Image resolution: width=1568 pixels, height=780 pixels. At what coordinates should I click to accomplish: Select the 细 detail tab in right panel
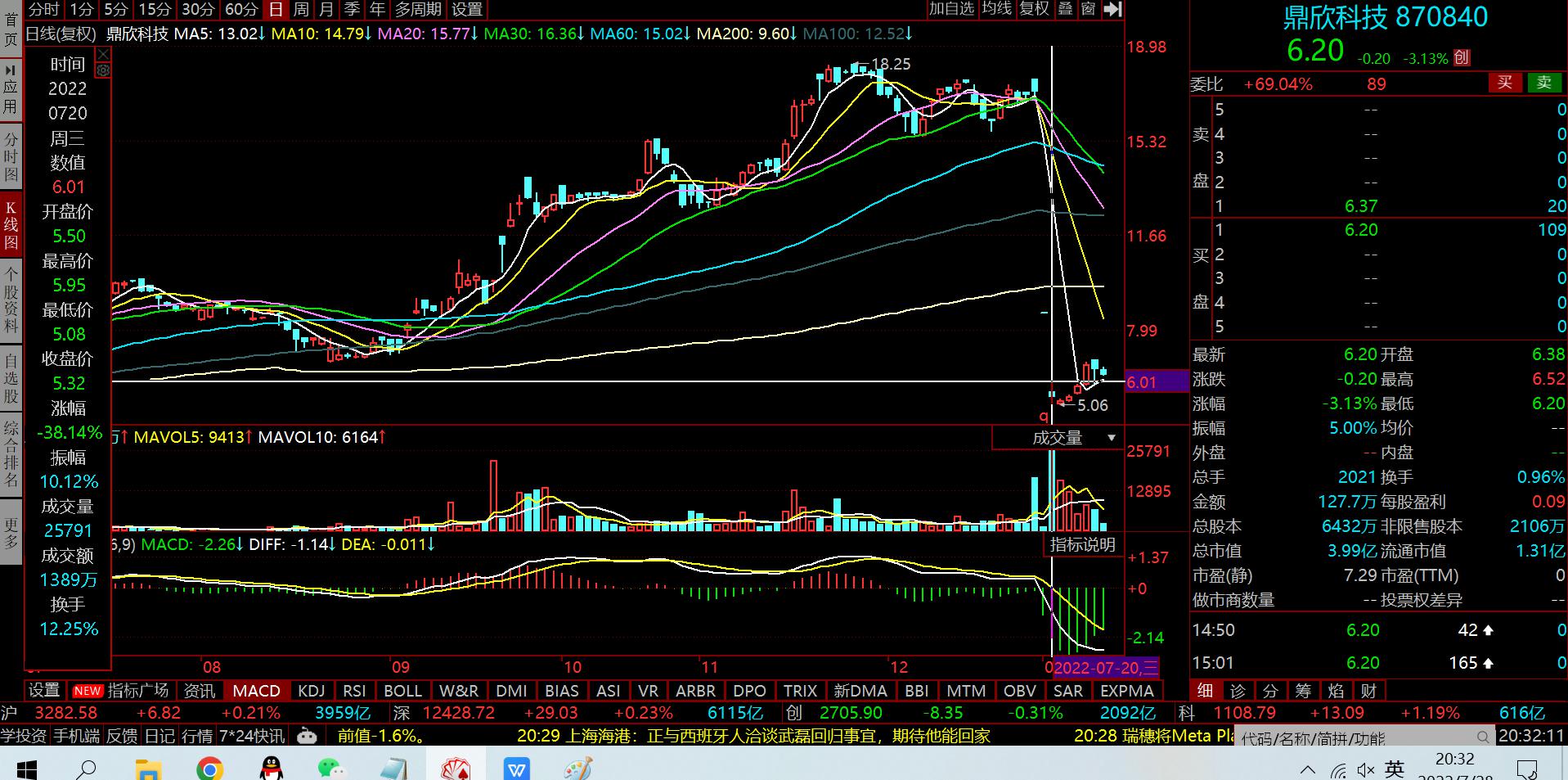pos(1205,691)
